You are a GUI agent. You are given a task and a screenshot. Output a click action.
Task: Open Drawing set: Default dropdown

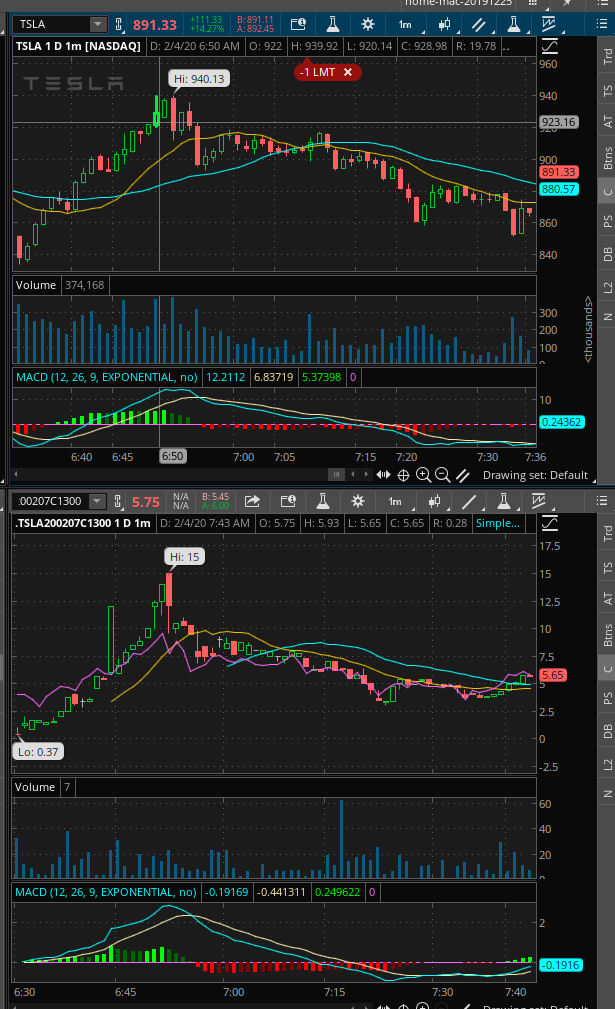tap(539, 475)
